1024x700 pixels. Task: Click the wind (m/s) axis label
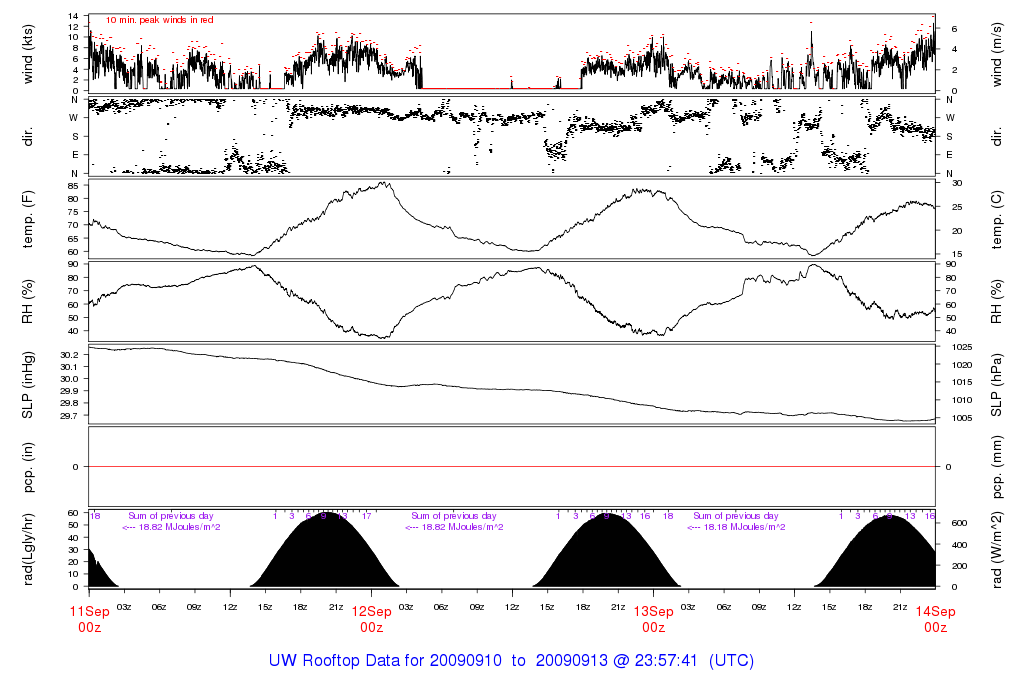[997, 52]
